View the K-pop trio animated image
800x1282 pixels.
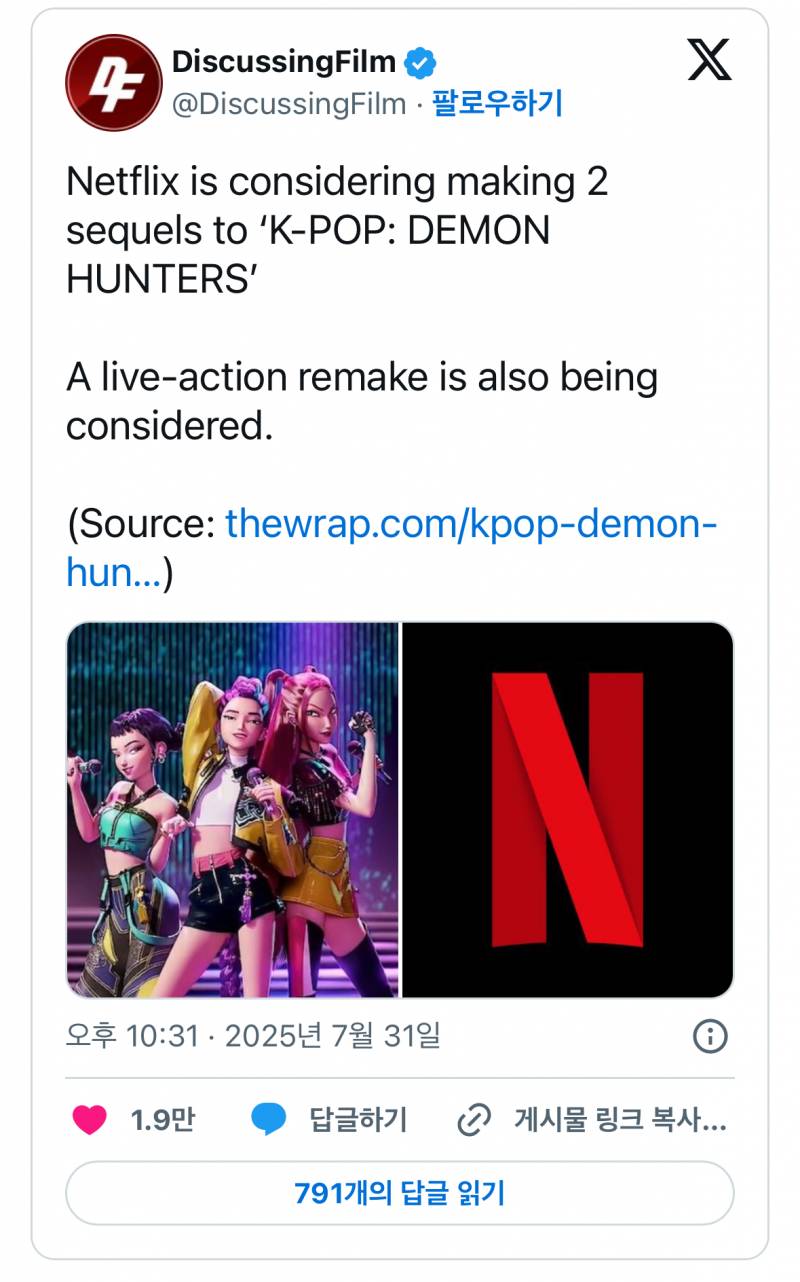click(x=233, y=810)
